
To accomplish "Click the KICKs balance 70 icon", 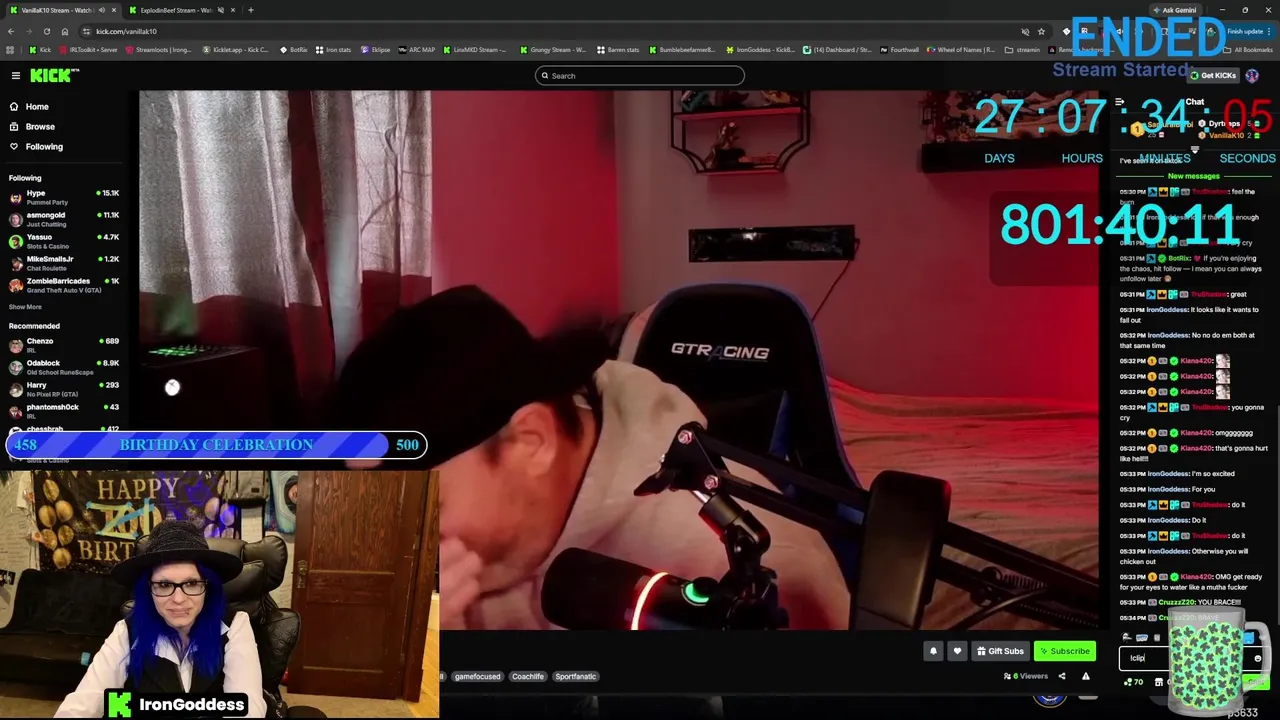I will coord(1133,682).
